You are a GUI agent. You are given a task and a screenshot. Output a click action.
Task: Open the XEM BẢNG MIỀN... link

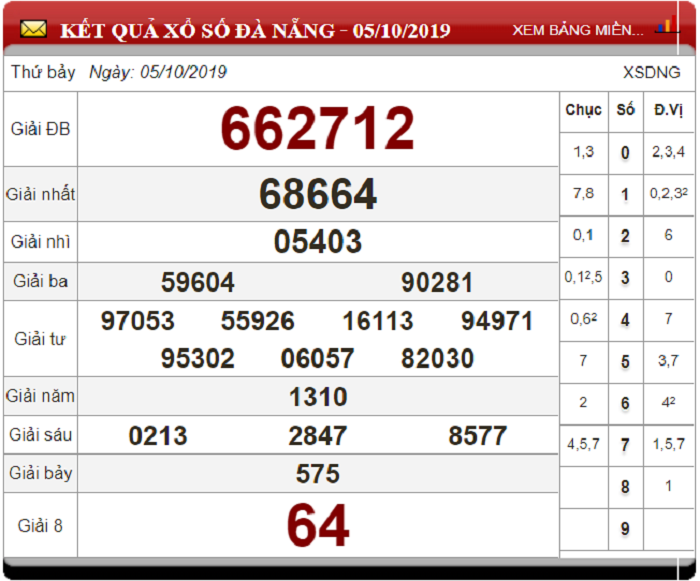click(578, 30)
